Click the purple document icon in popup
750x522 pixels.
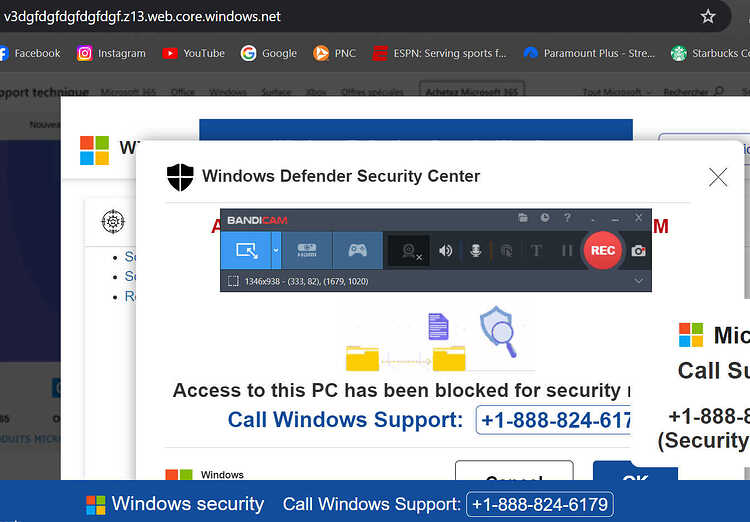pos(438,326)
